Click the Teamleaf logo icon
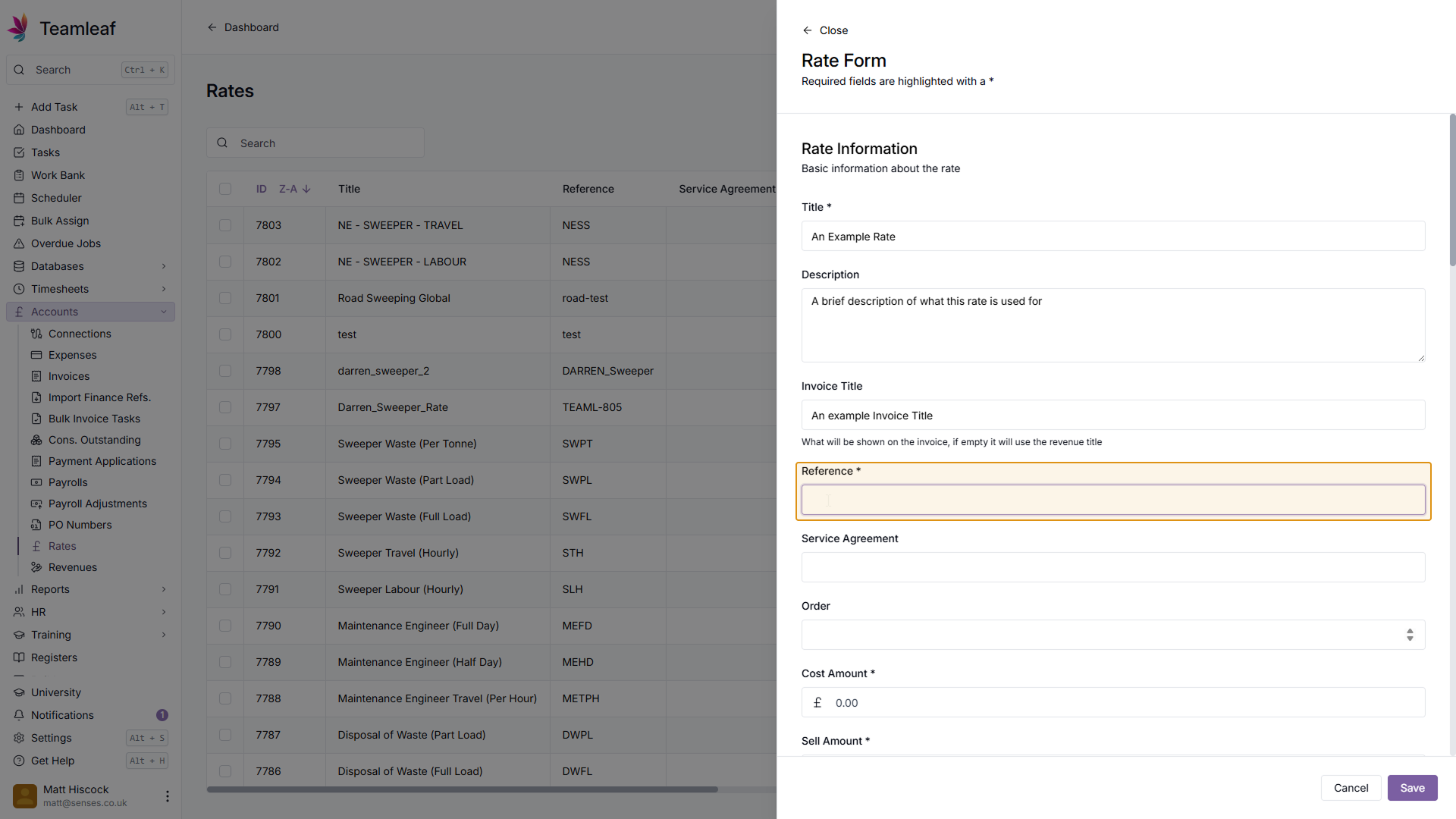 (18, 27)
